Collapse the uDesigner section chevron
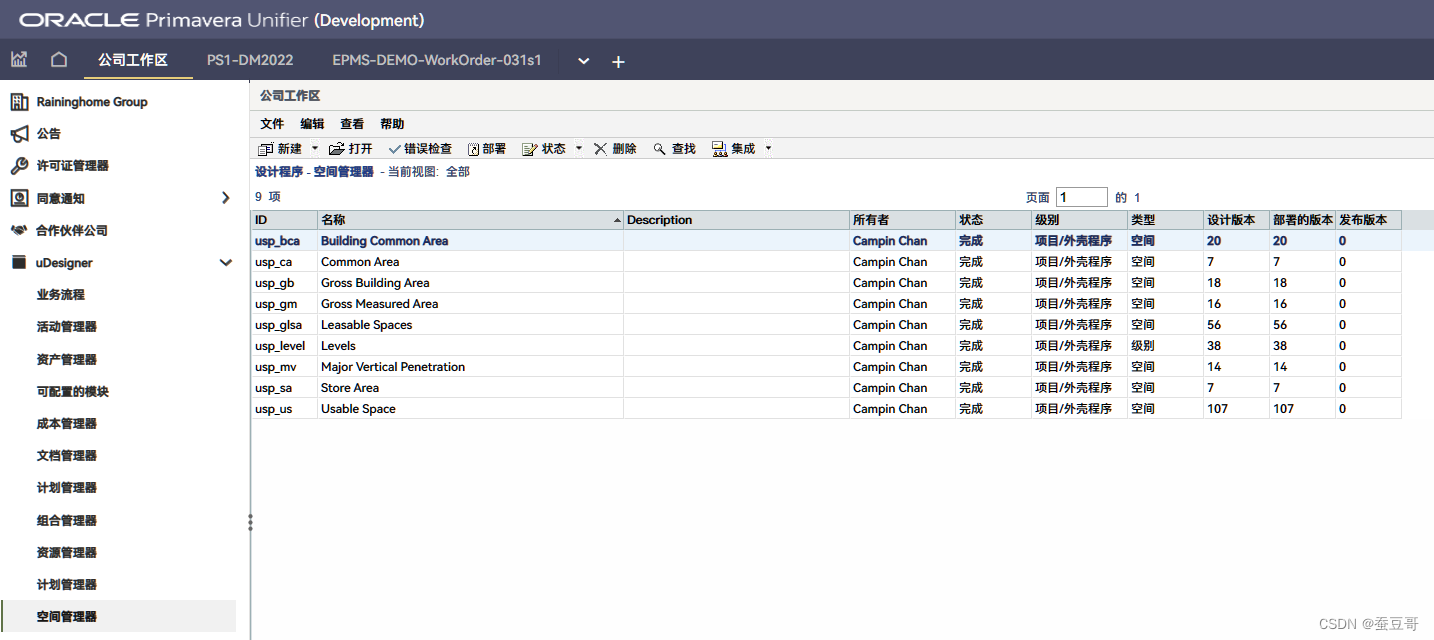This screenshot has width=1434, height=640. (x=225, y=263)
